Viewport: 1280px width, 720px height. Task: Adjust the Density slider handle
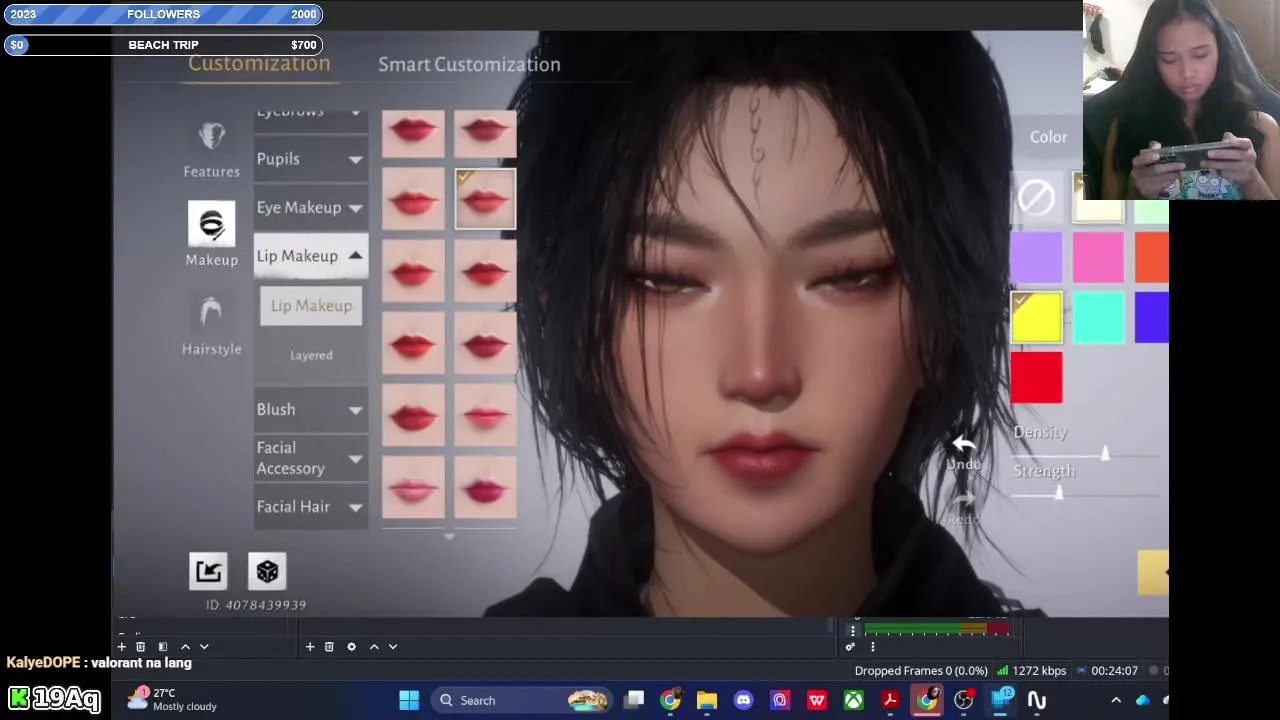[1105, 453]
